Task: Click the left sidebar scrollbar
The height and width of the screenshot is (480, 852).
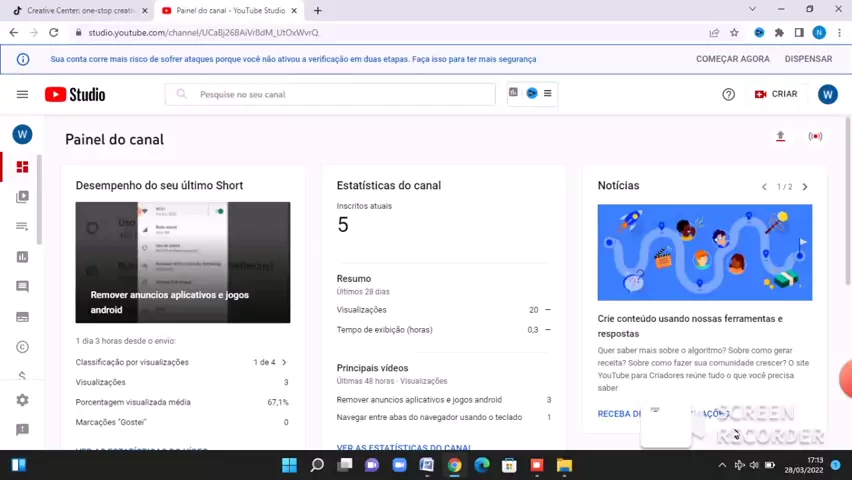Action: pos(39,200)
